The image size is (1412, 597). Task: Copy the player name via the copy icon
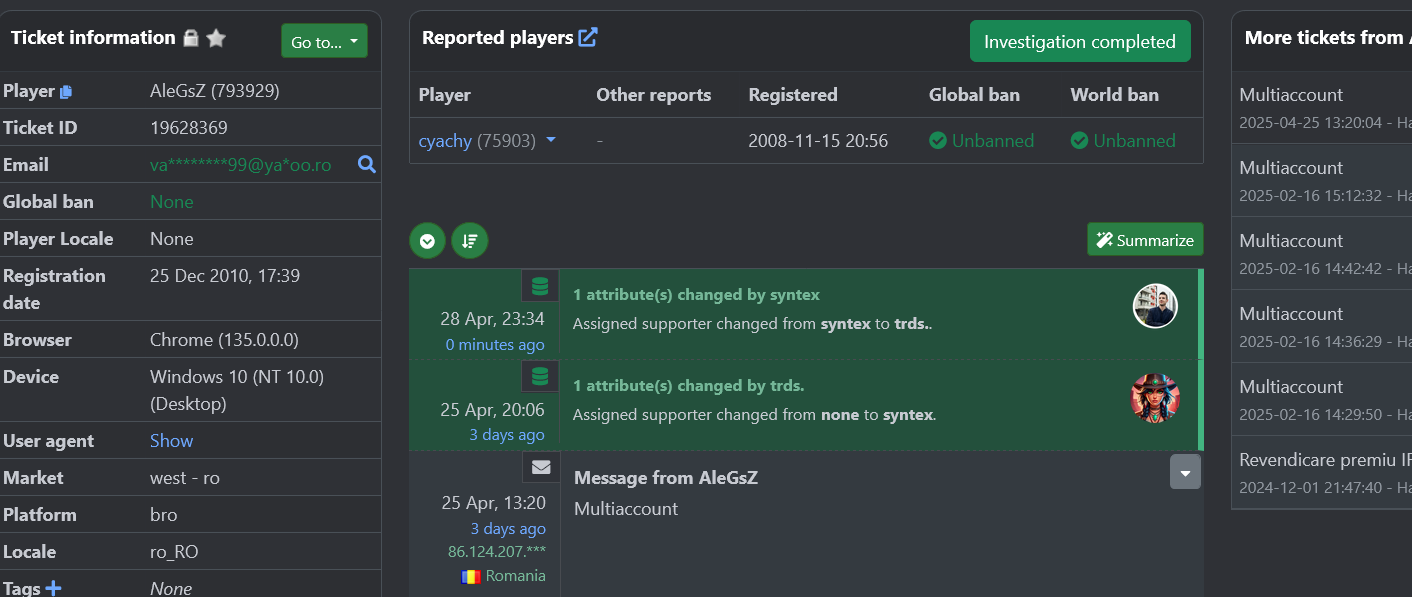[66, 92]
